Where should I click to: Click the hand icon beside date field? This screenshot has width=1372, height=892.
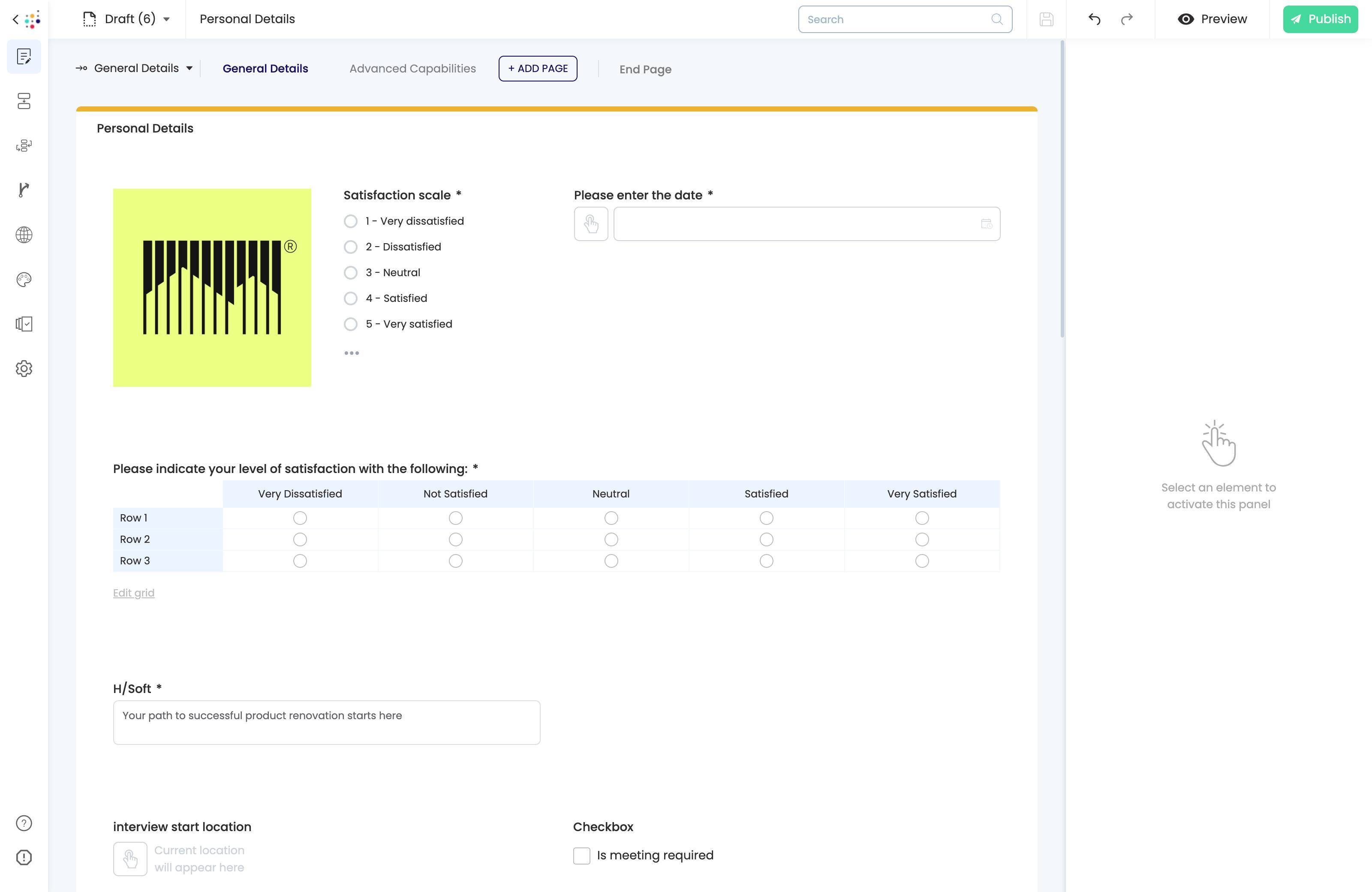coord(591,224)
